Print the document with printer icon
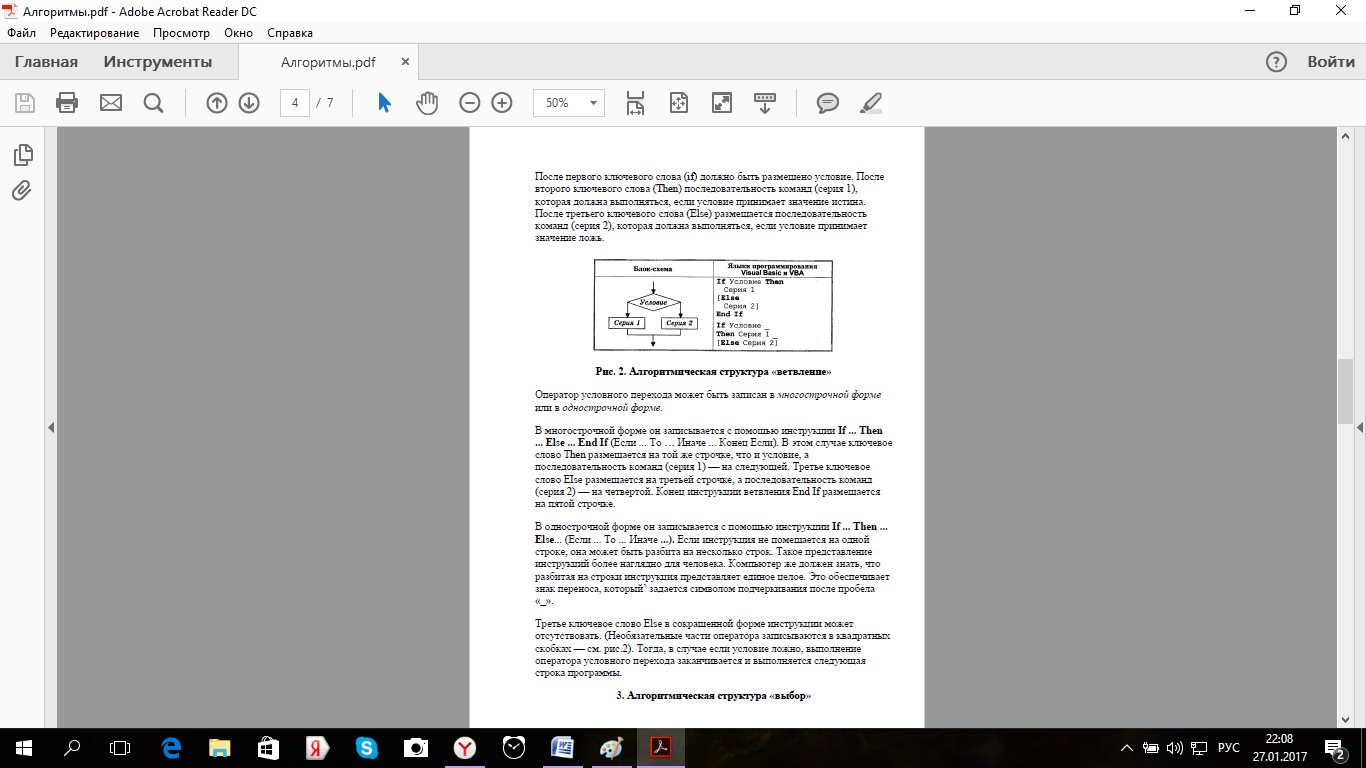The width and height of the screenshot is (1366, 768). (67, 103)
